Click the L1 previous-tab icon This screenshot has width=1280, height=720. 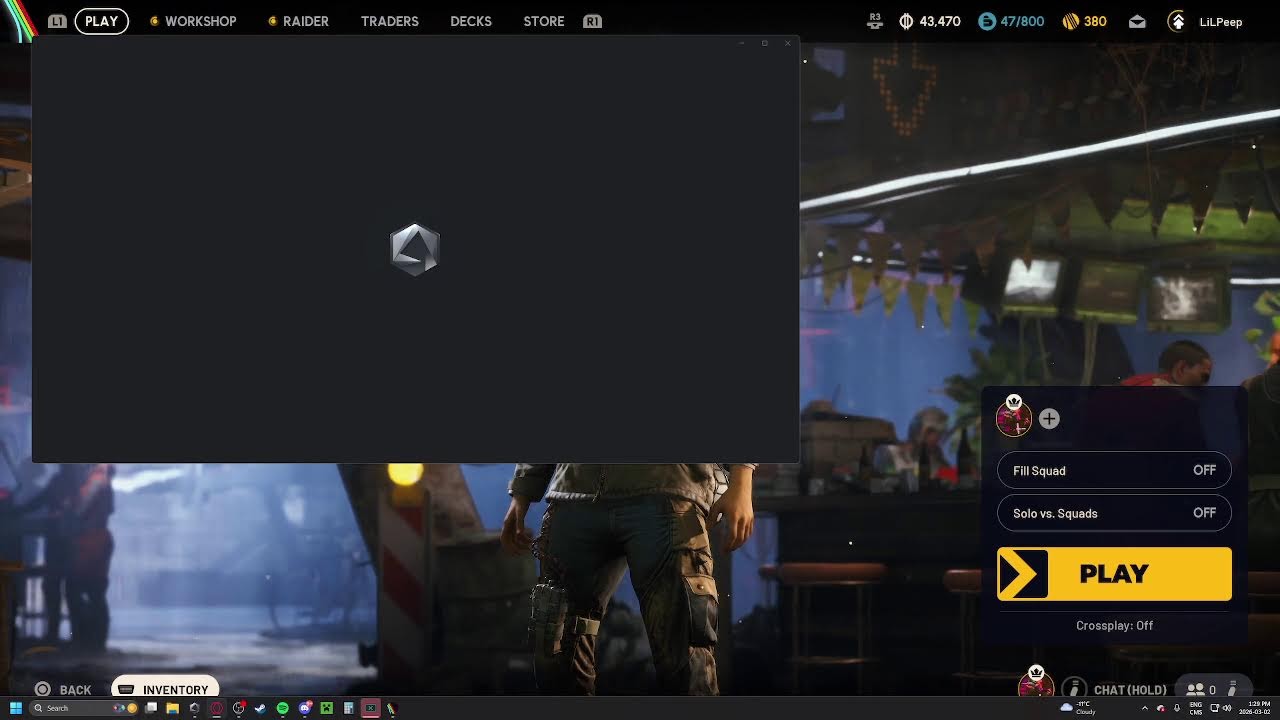click(x=57, y=21)
